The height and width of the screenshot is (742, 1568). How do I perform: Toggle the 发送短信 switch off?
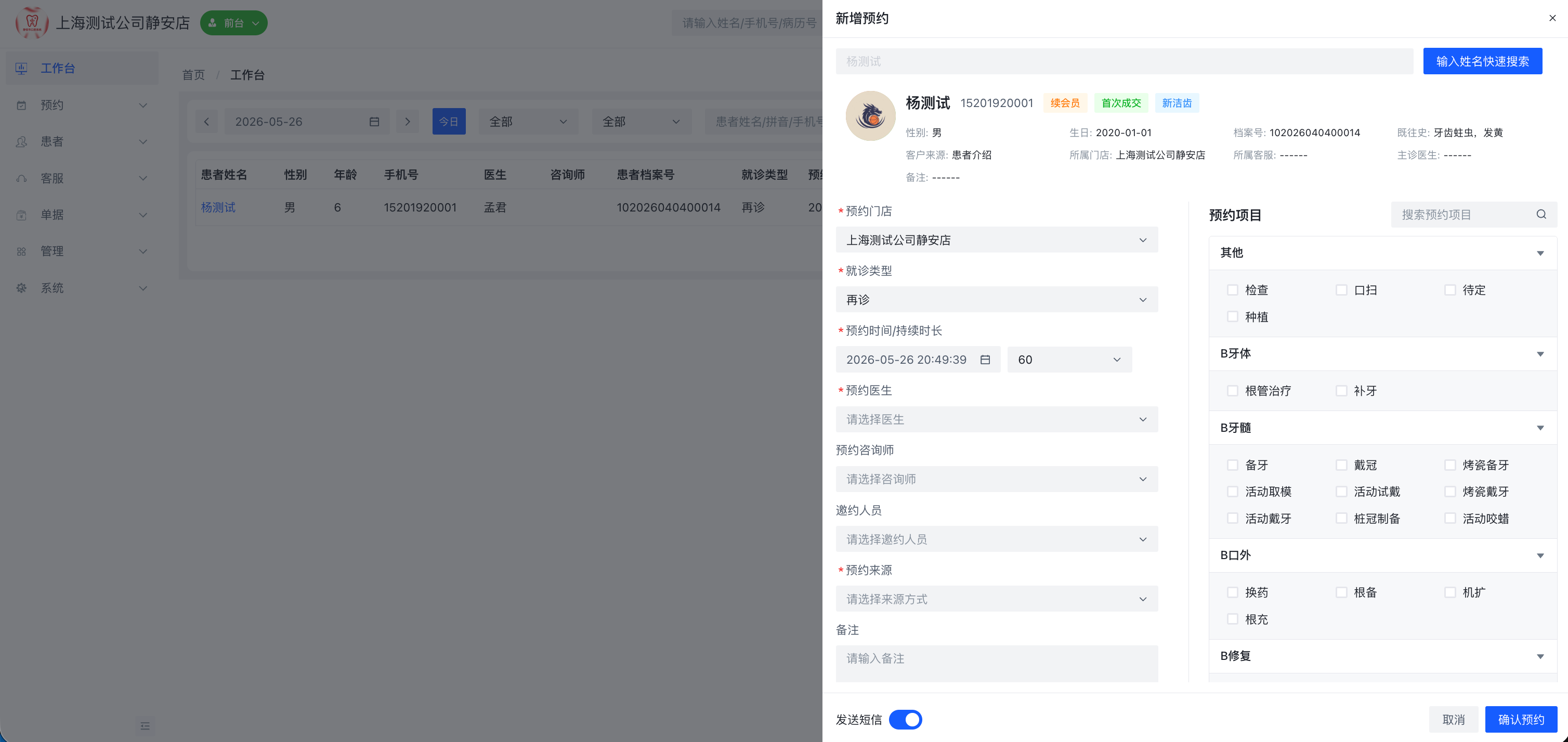[x=905, y=720]
